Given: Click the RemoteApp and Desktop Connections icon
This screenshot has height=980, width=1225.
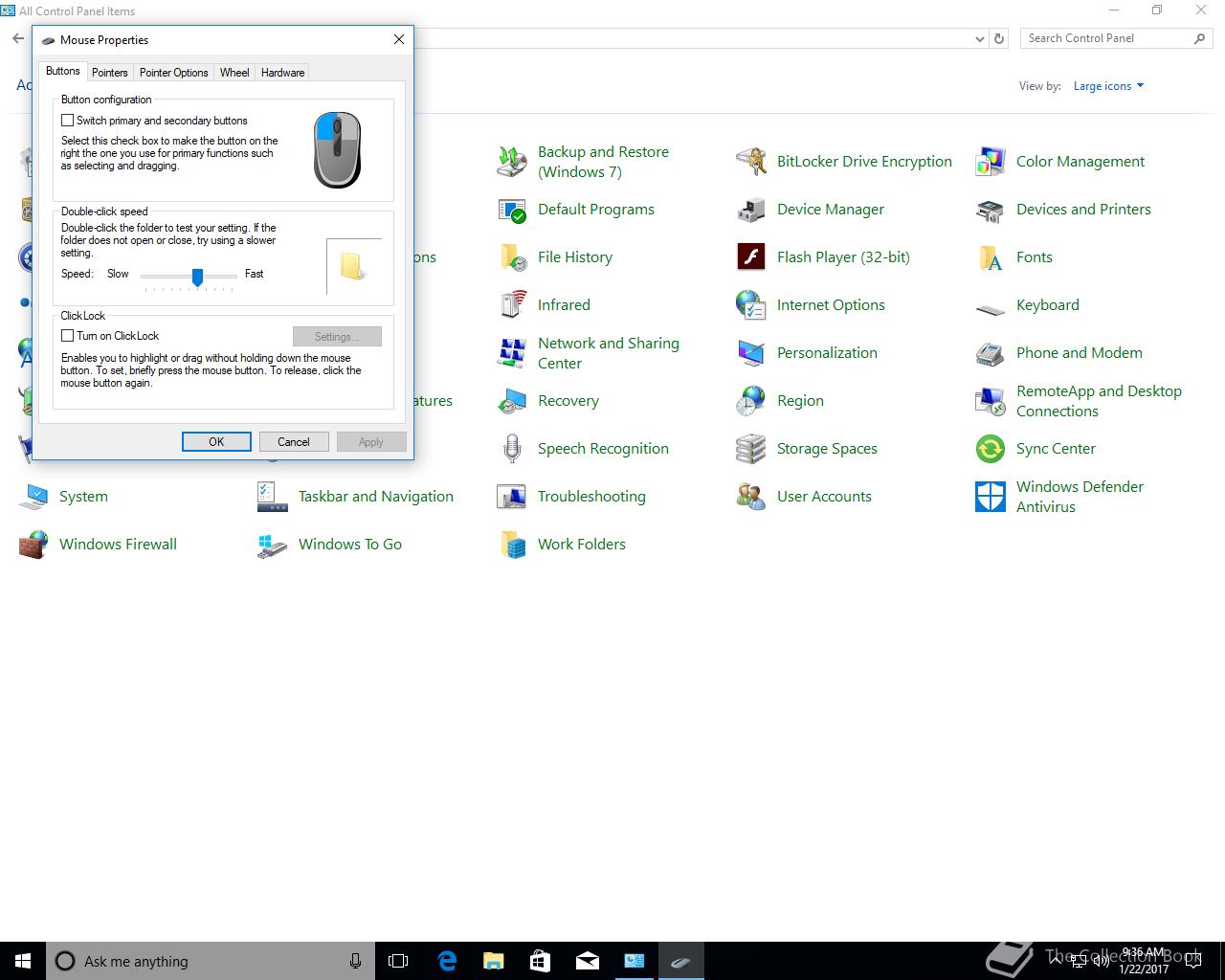Looking at the screenshot, I should click(991, 401).
